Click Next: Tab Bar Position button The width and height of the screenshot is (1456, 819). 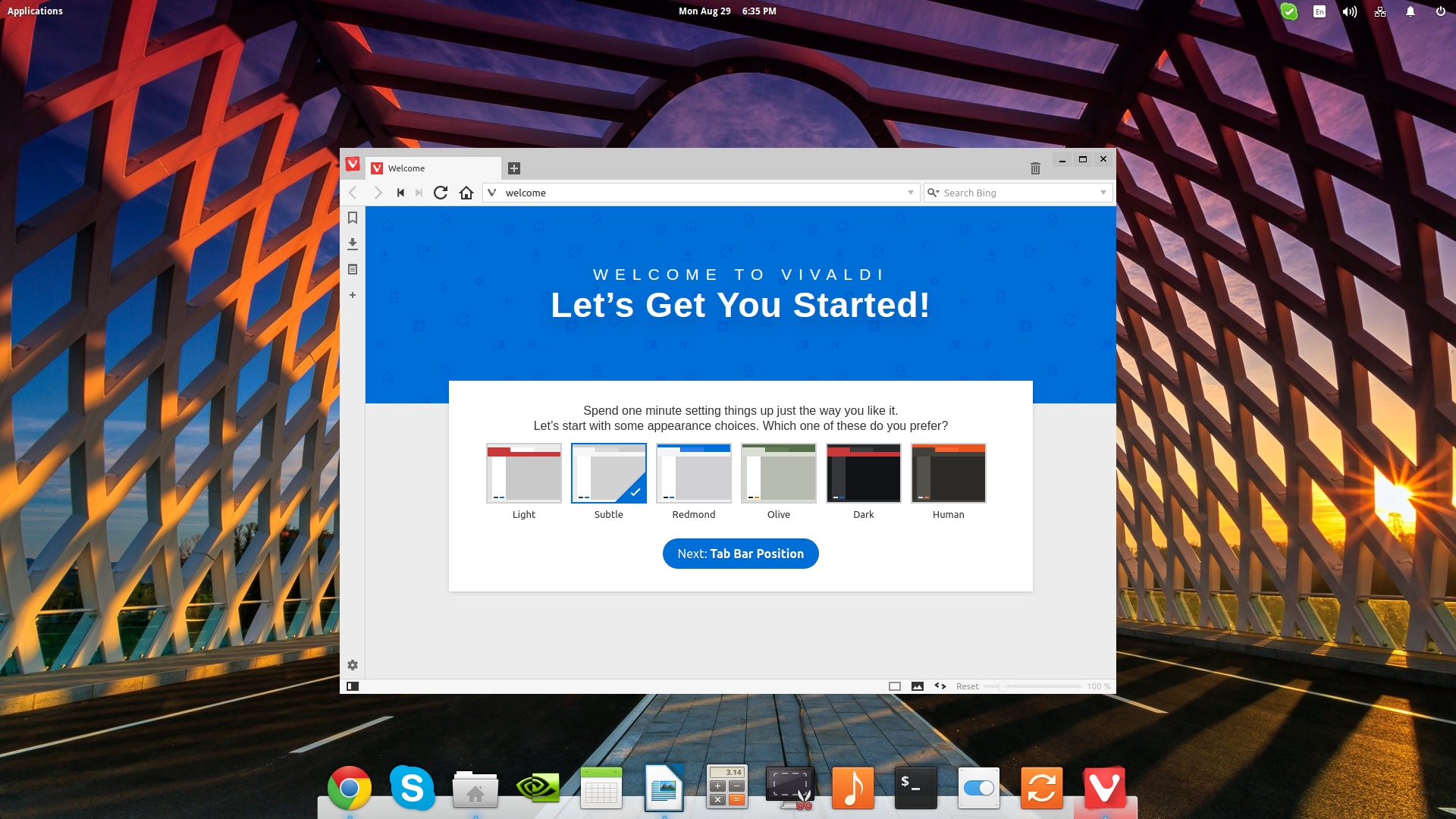[741, 554]
